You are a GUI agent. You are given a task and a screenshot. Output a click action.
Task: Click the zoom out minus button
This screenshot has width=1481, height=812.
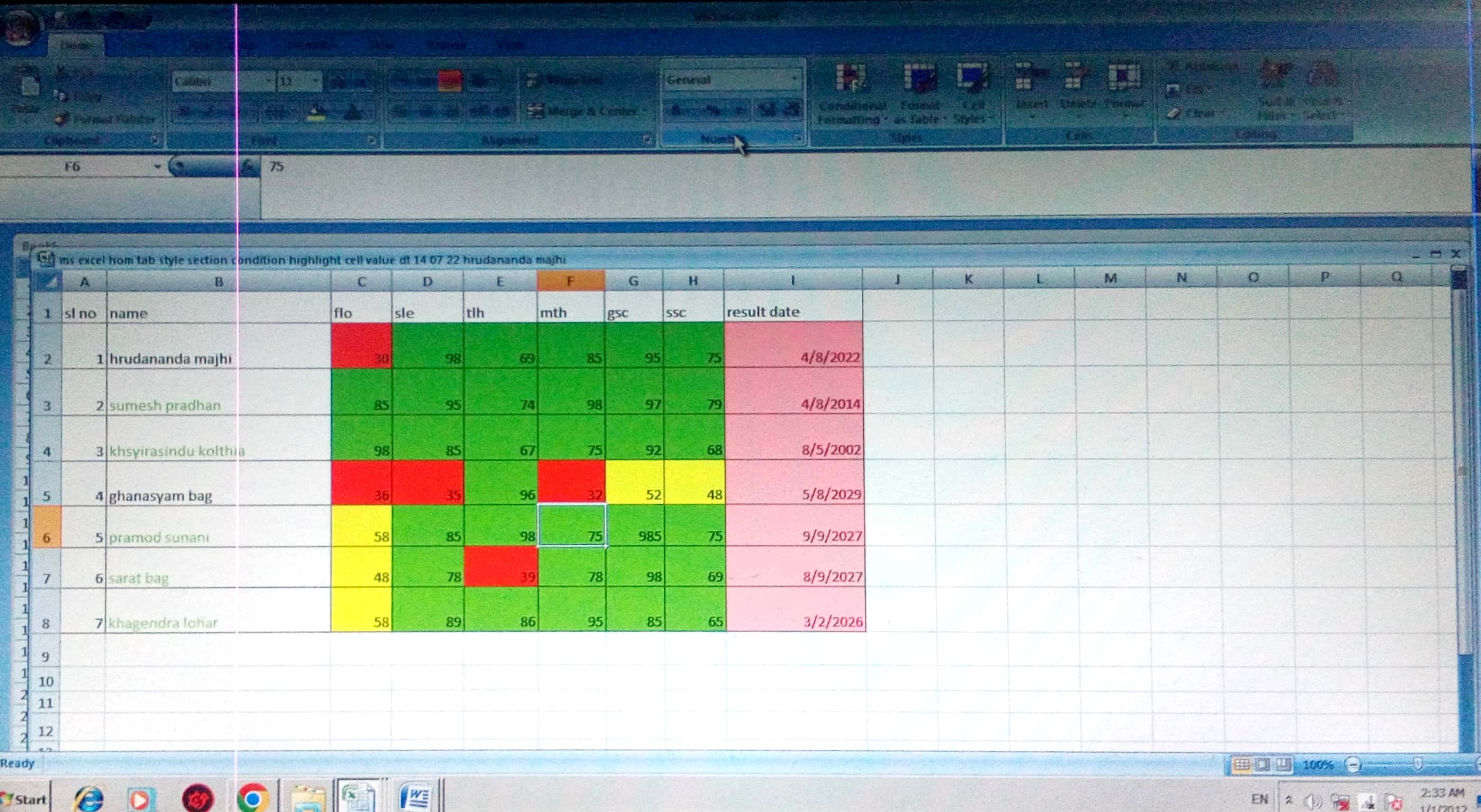click(1354, 764)
